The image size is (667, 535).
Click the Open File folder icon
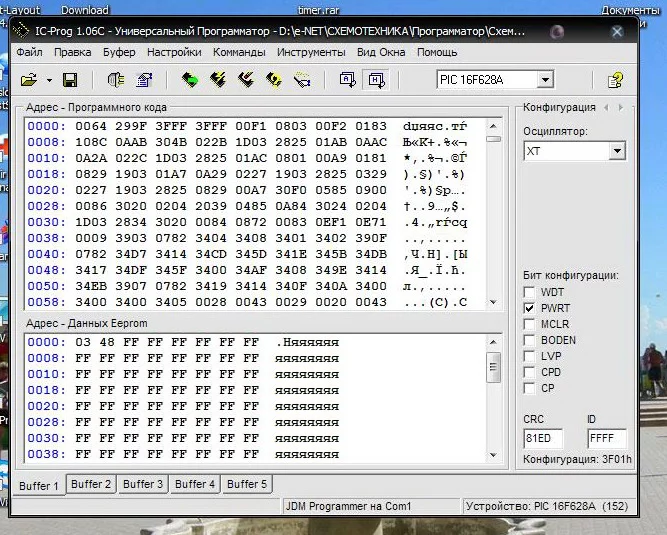pyautogui.click(x=28, y=80)
